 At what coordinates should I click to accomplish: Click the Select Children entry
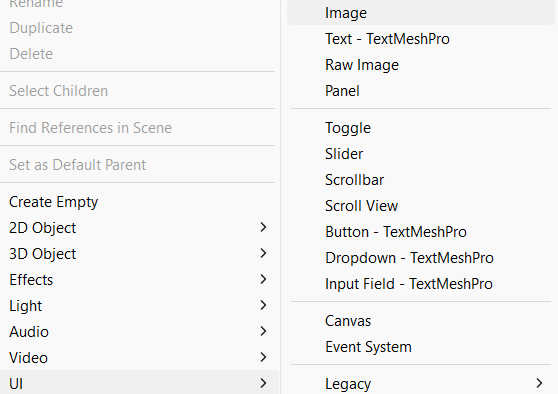[139, 91]
